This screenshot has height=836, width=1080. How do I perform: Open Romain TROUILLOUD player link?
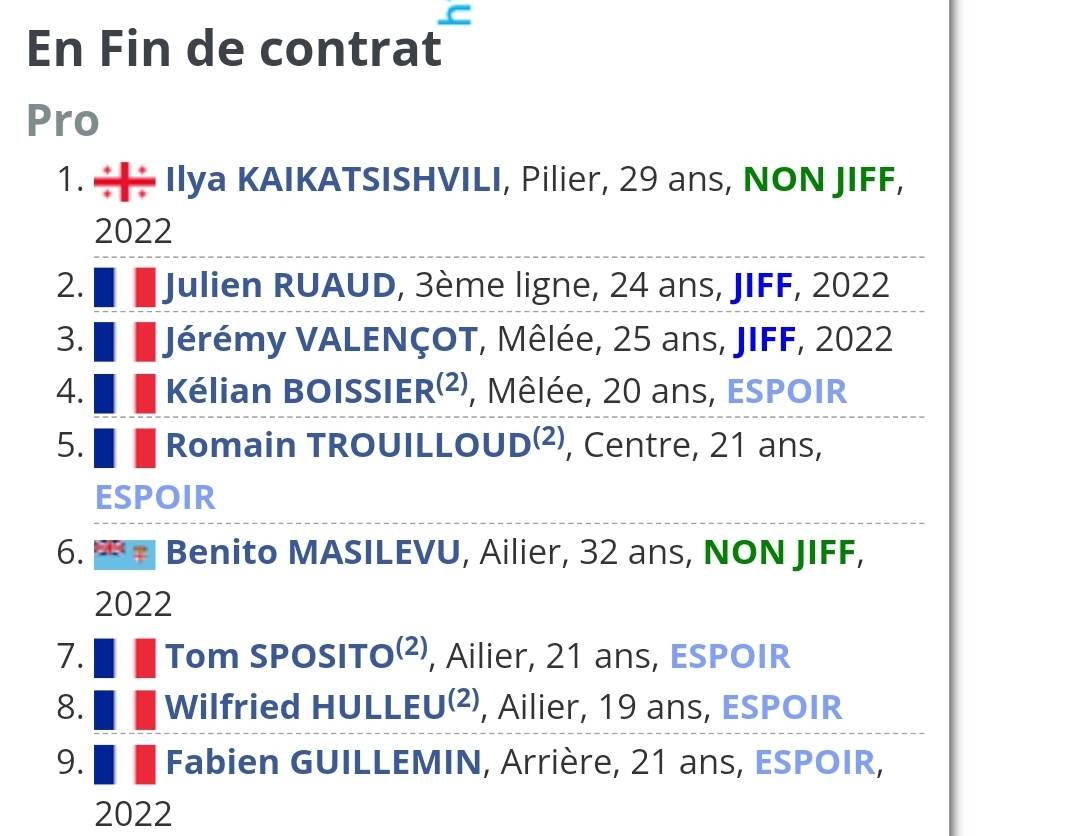pyautogui.click(x=349, y=445)
